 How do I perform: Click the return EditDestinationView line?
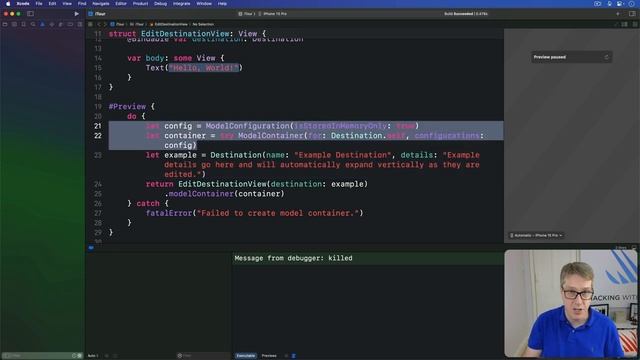pyautogui.click(x=257, y=184)
